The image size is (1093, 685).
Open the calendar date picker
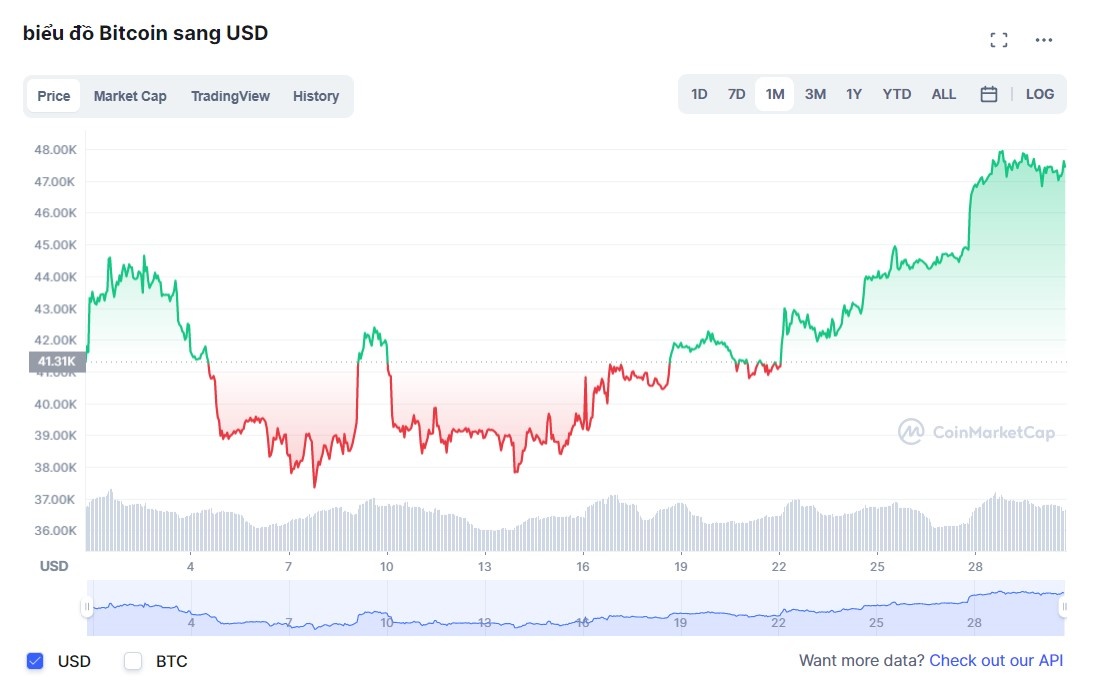(989, 93)
